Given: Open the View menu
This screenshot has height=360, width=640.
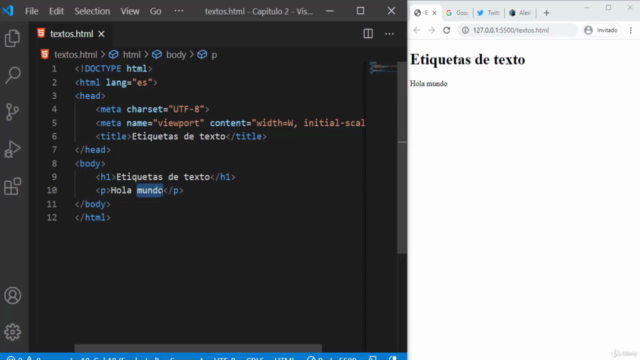Looking at the screenshot, I should (130, 11).
